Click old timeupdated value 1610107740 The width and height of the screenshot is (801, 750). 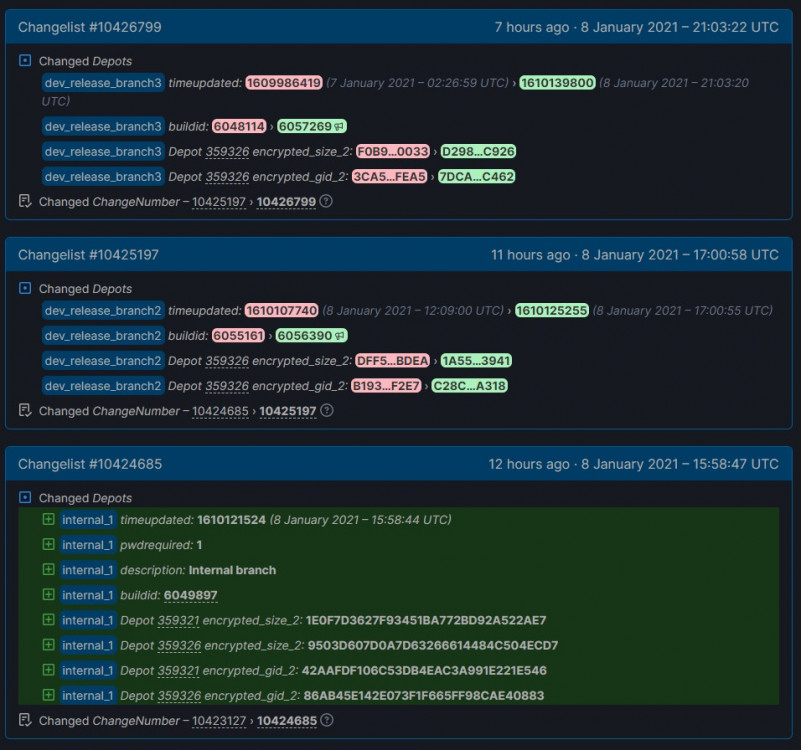281,310
